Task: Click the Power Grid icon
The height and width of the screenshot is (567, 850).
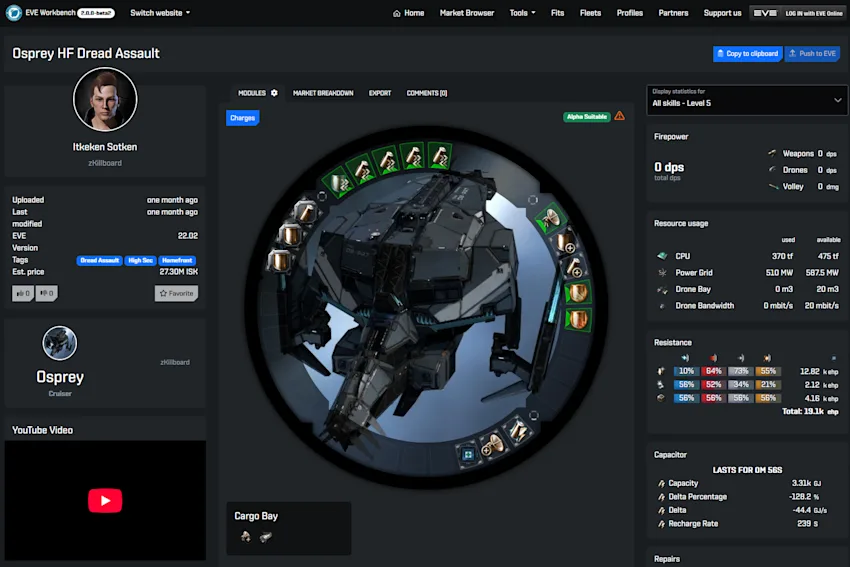Action: [x=662, y=273]
